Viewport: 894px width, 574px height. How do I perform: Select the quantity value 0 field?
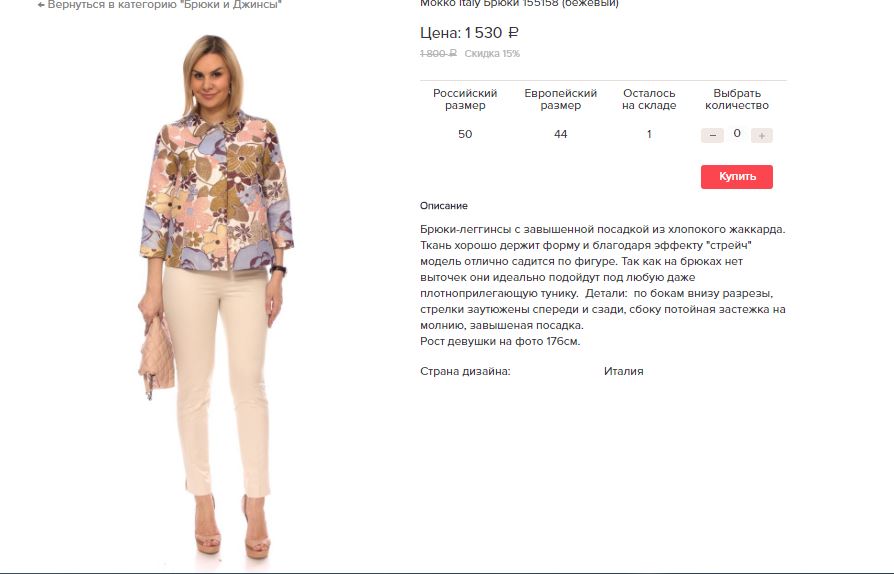[737, 133]
